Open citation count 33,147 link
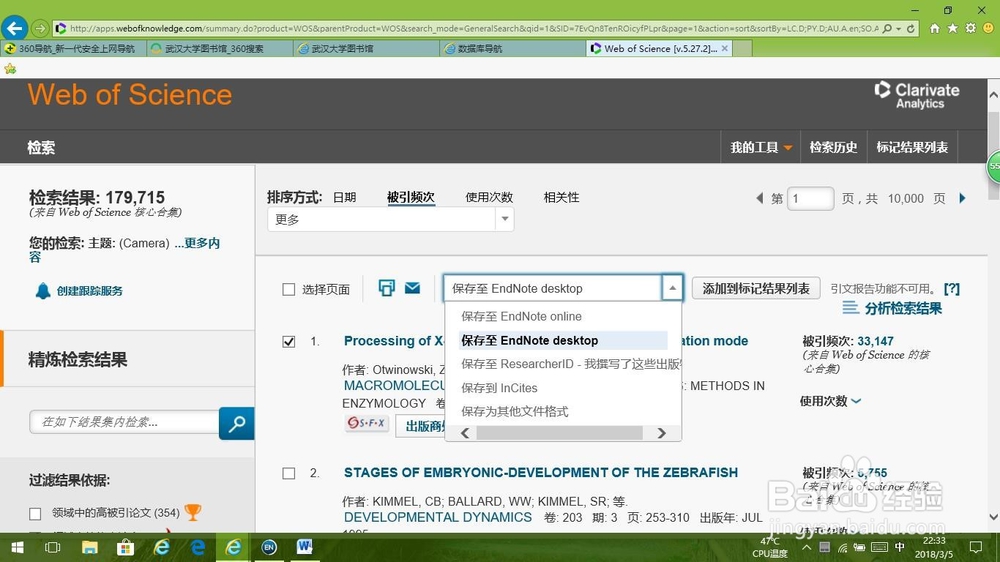Image resolution: width=1000 pixels, height=562 pixels. [875, 341]
